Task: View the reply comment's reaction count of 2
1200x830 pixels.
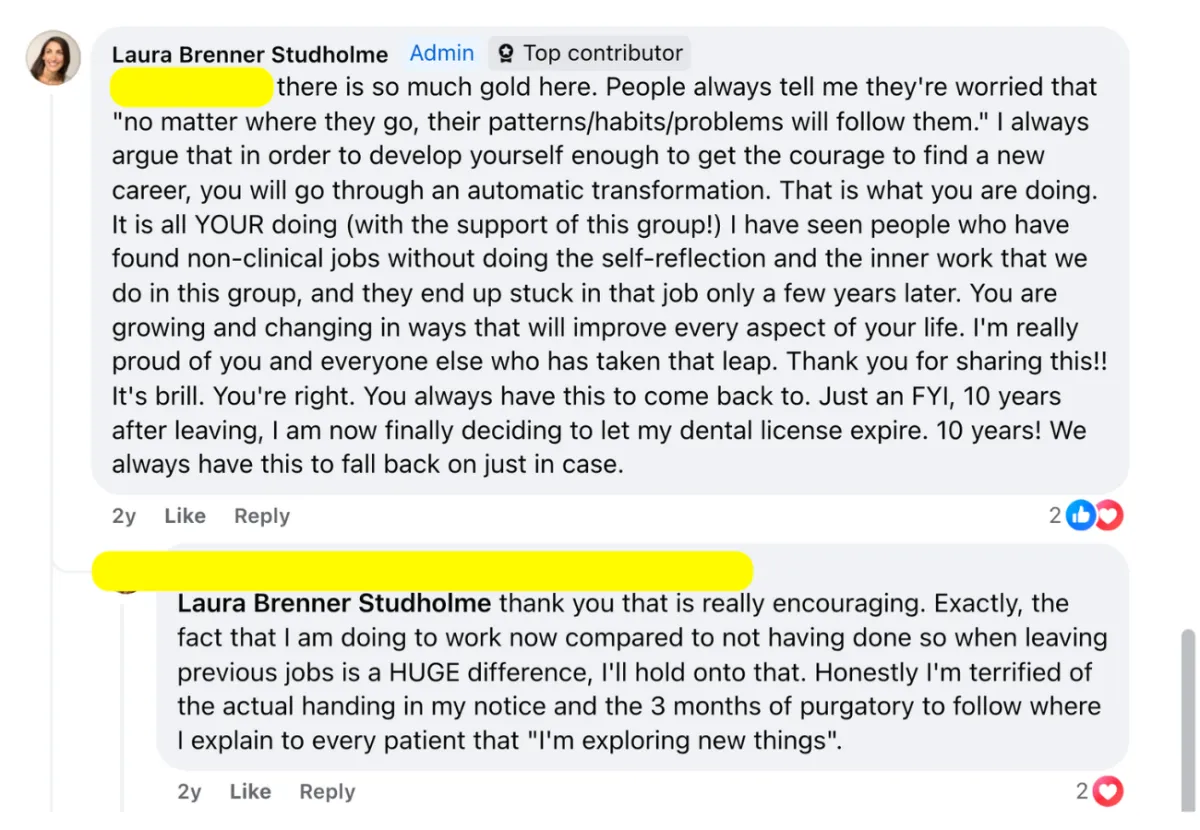Action: [x=1082, y=792]
